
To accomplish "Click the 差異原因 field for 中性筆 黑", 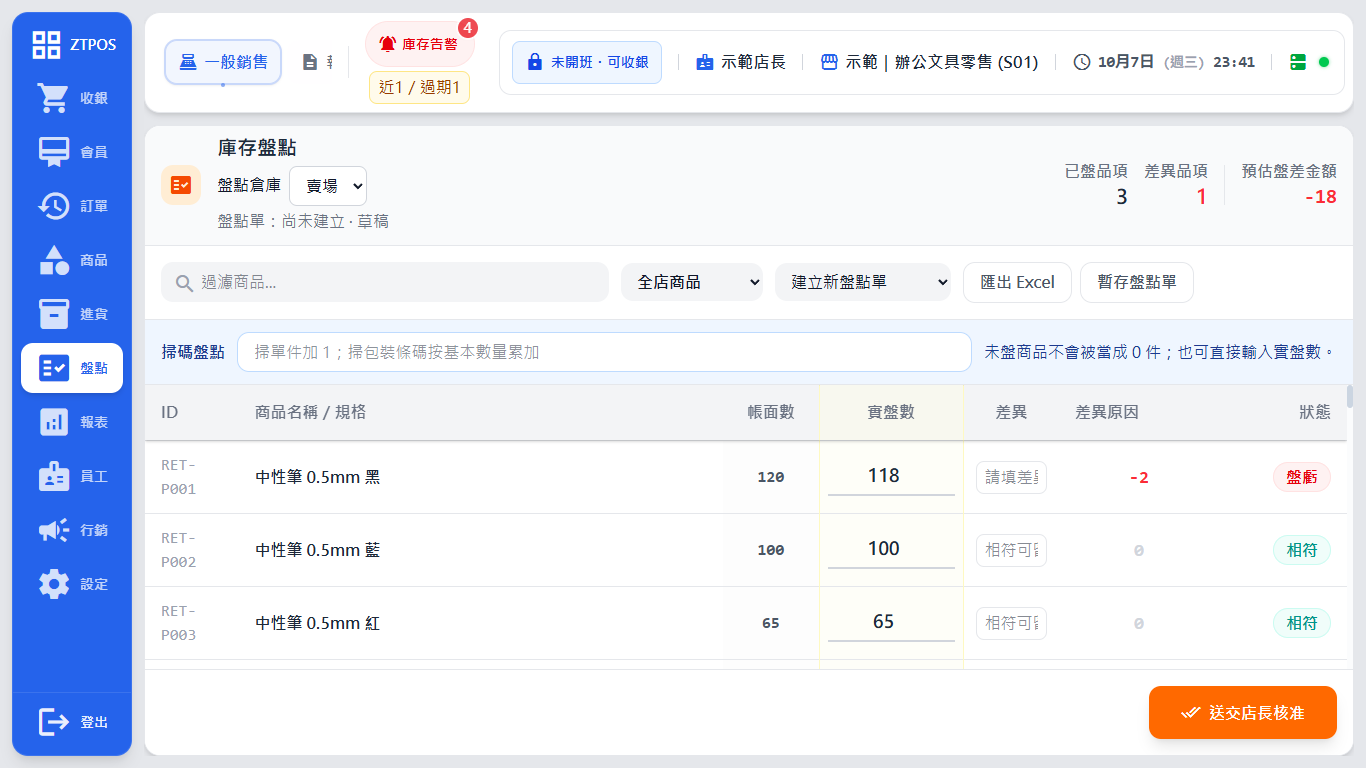I will (1011, 477).
